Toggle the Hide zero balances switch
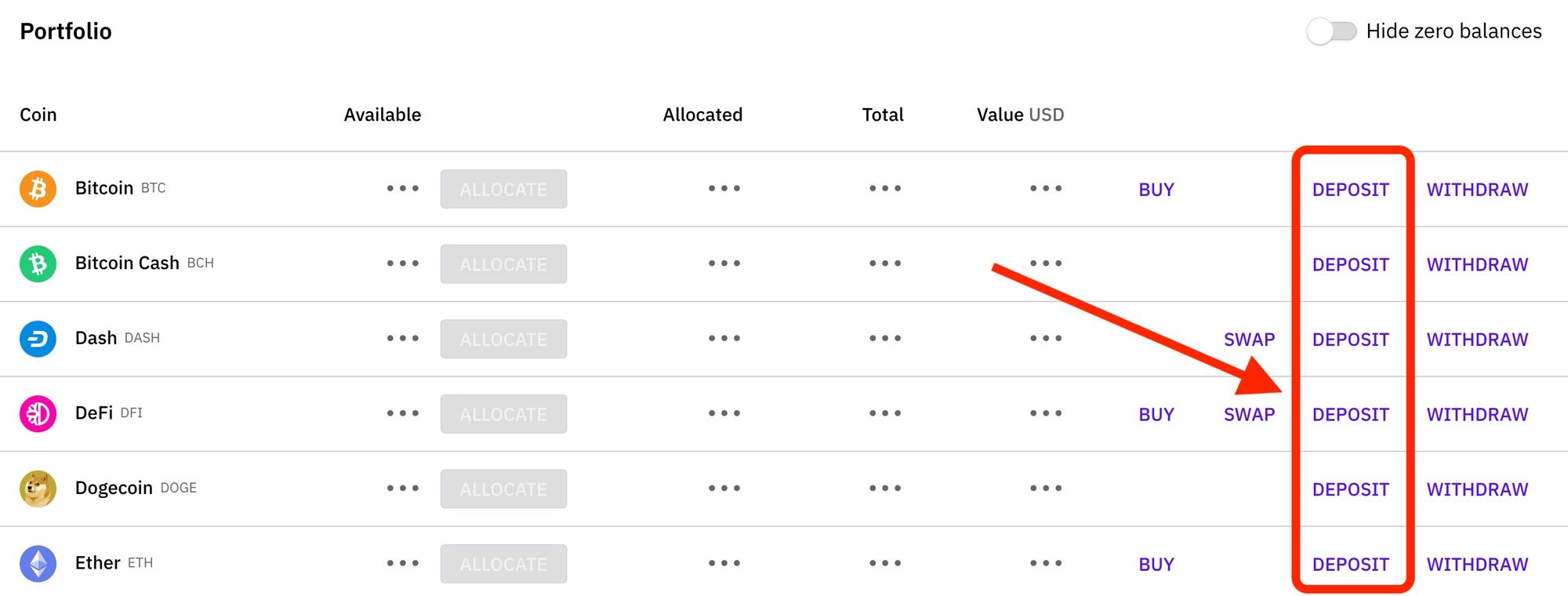Viewport: 1568px width, 596px height. pyautogui.click(x=1331, y=31)
